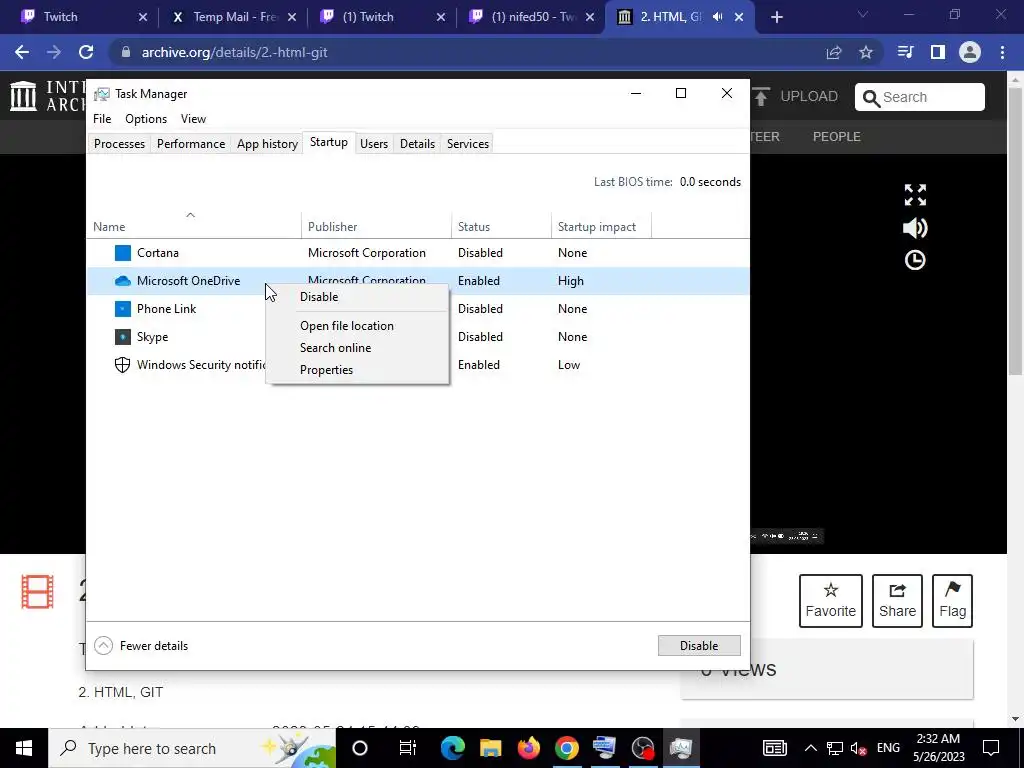1024x768 pixels.
Task: Open the File menu in Task Manager
Action: tap(102, 119)
